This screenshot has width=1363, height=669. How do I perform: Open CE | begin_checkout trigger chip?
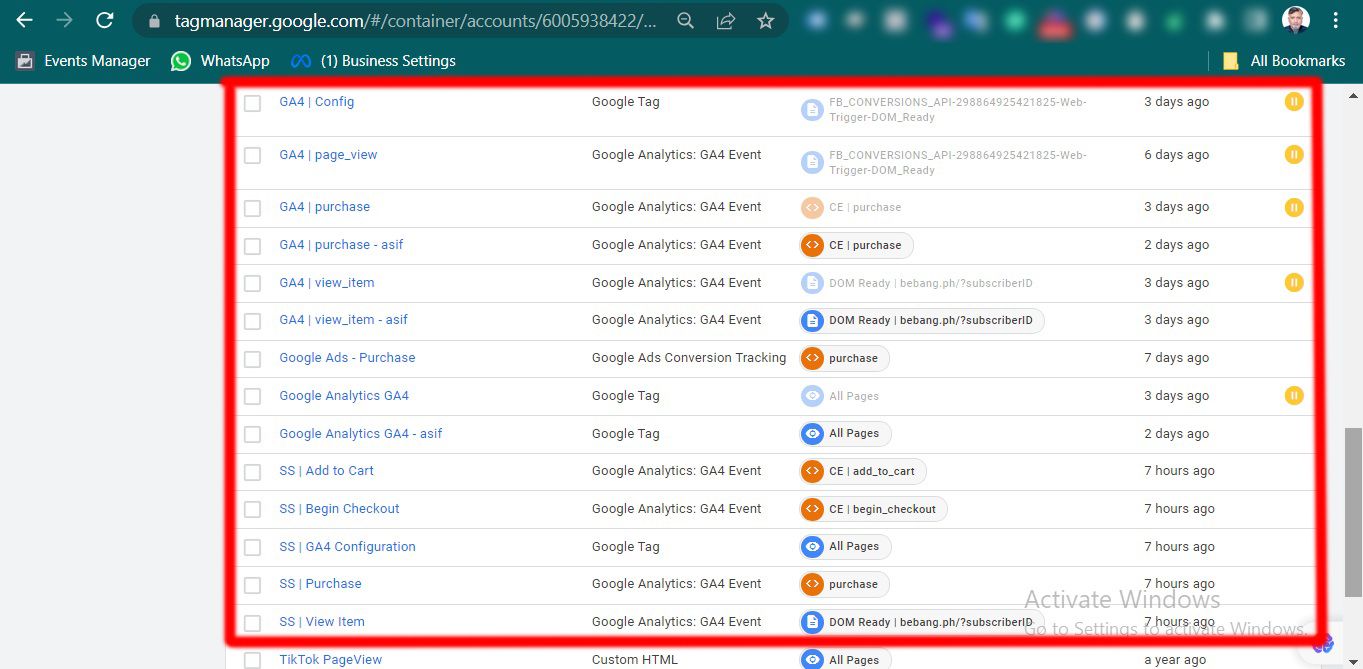(873, 509)
